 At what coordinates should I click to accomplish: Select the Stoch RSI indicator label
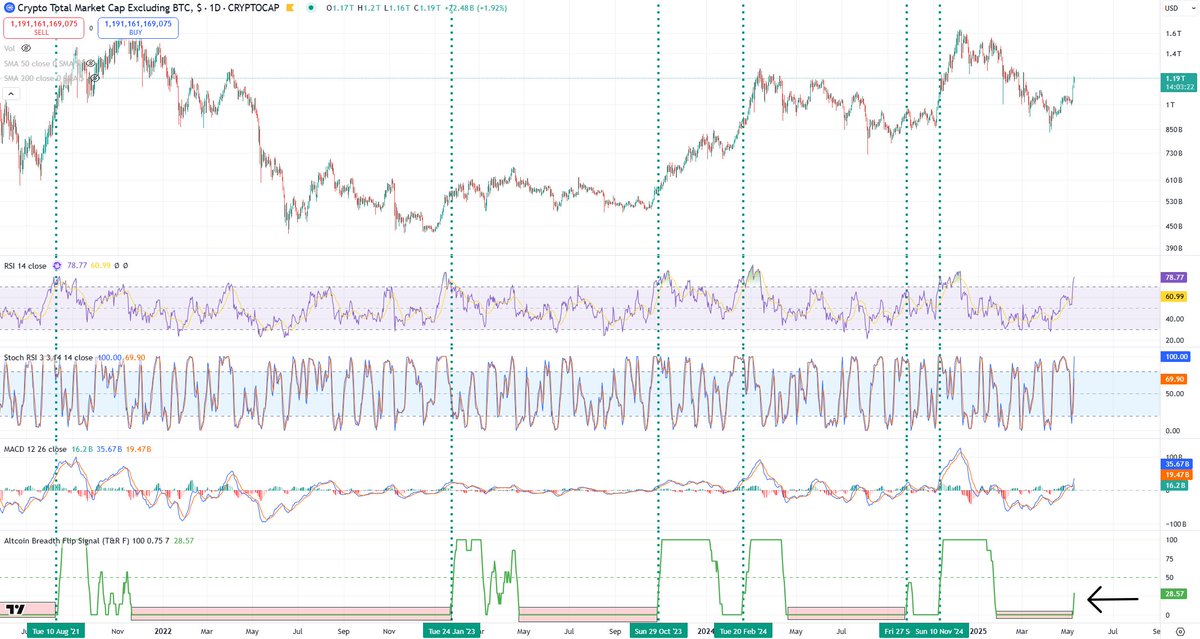(x=45, y=355)
